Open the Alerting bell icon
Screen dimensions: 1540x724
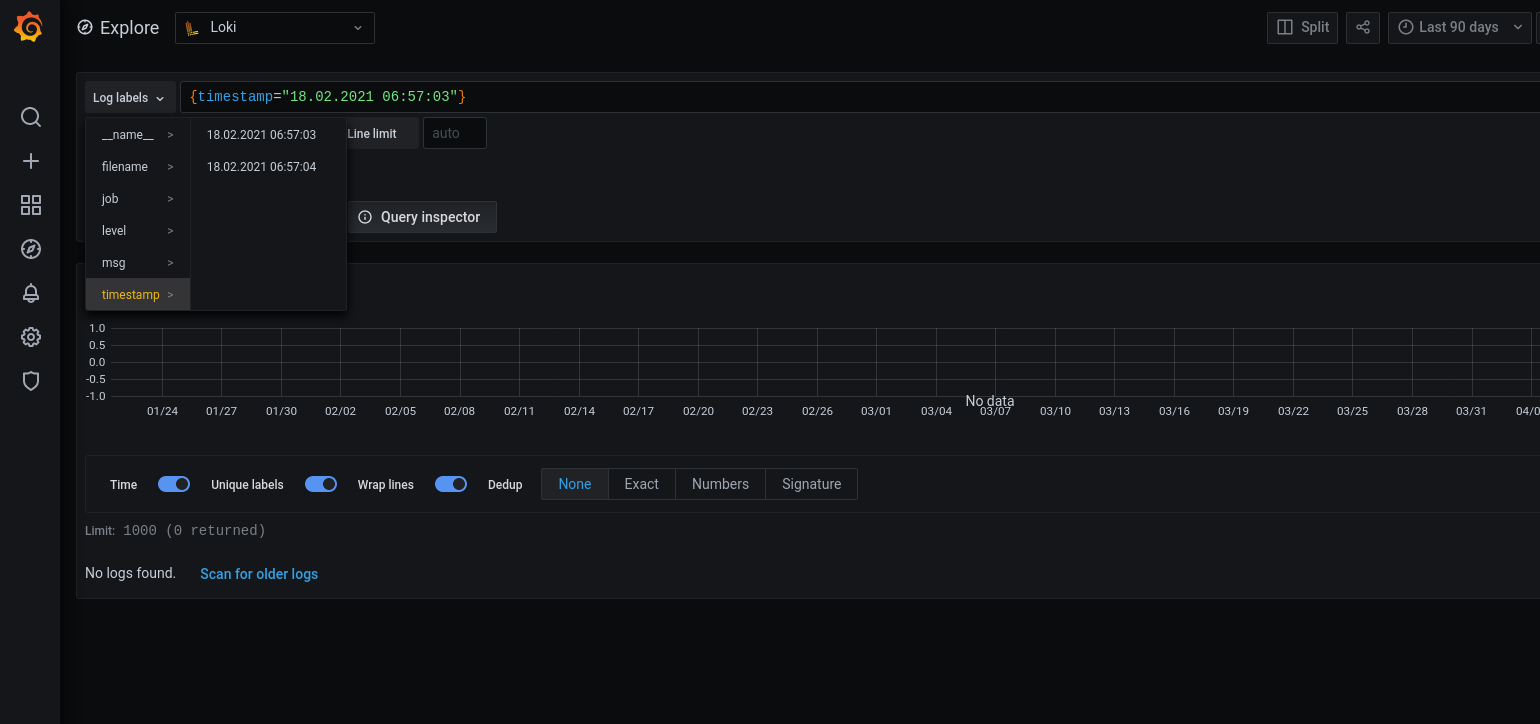pos(30,293)
